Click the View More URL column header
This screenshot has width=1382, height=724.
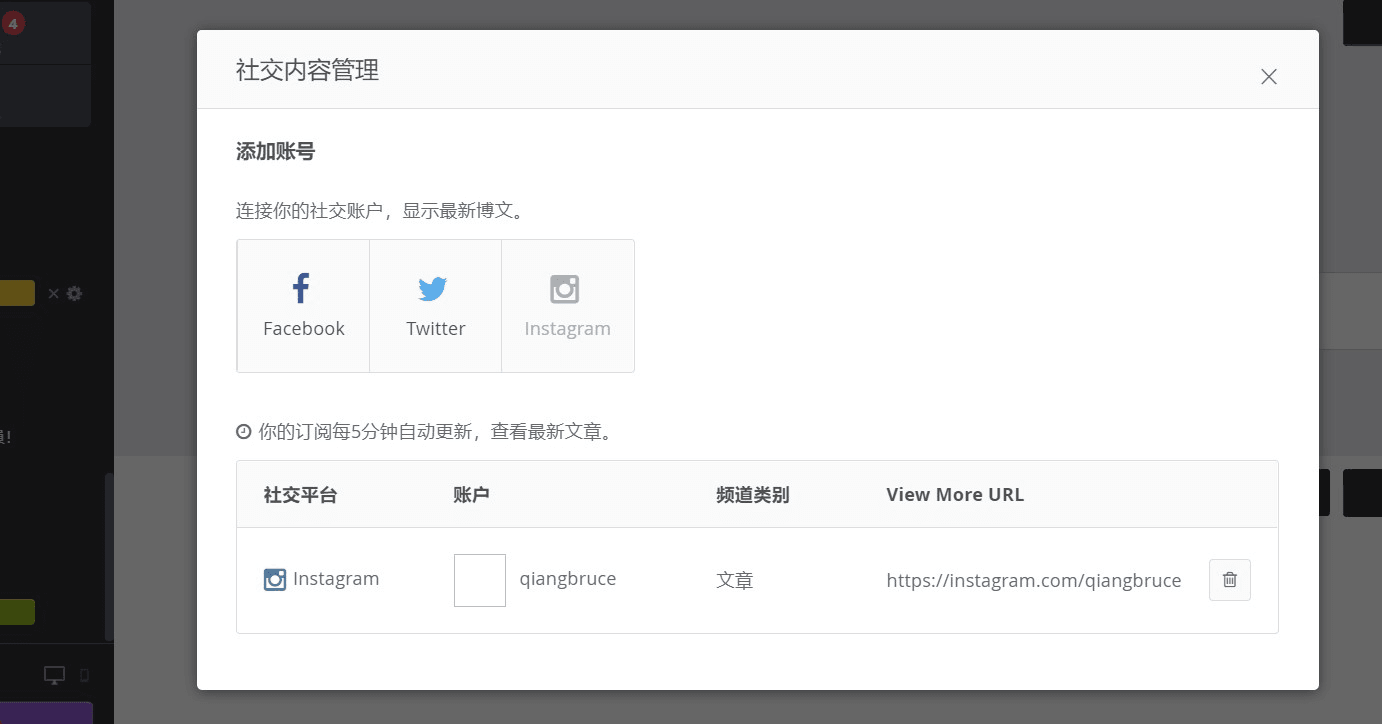(x=954, y=493)
